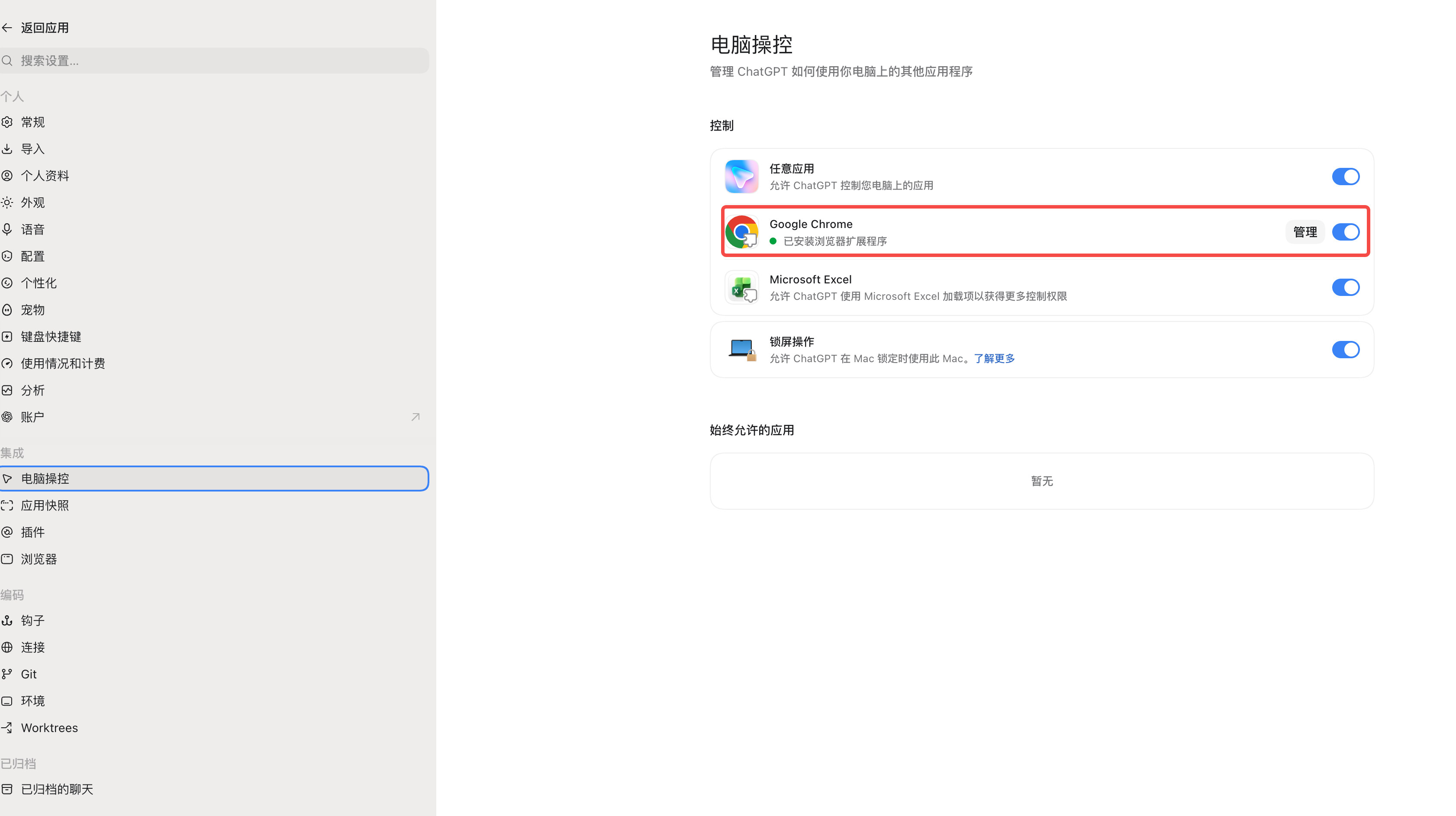Click the magnifier icon in the search field

(x=7, y=61)
